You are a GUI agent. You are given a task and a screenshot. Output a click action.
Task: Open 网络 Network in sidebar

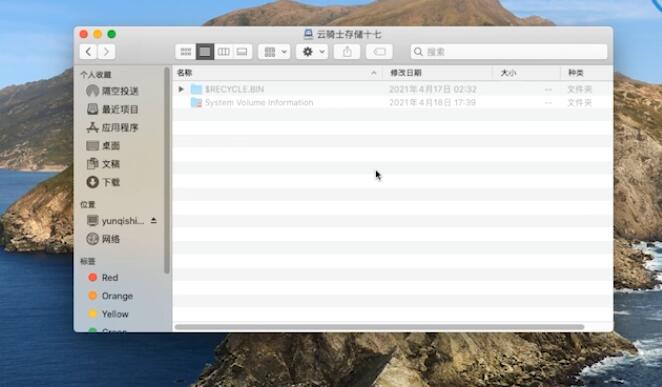point(103,239)
